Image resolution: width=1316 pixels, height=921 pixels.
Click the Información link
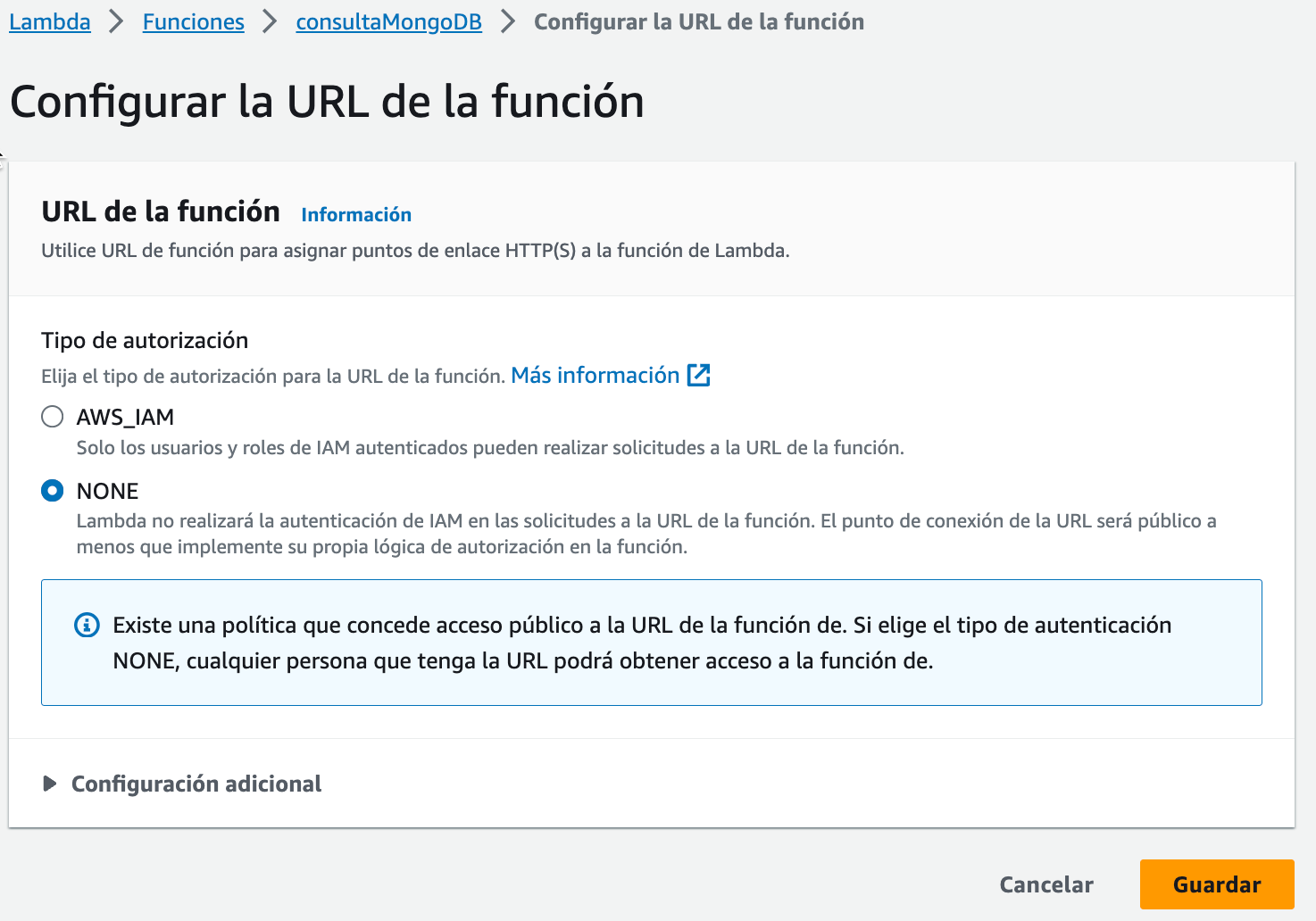(356, 215)
